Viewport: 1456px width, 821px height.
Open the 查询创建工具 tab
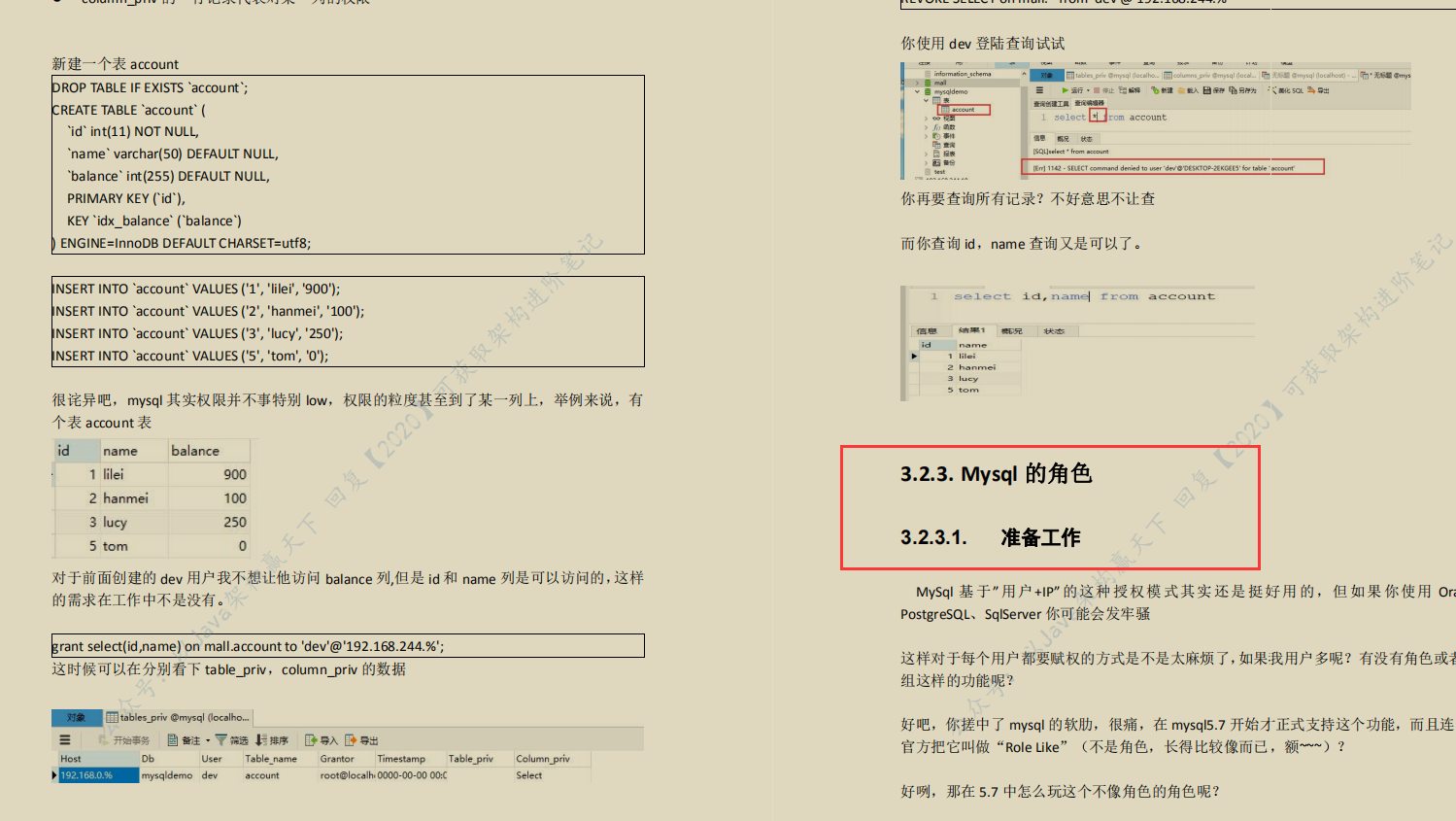1052,101
